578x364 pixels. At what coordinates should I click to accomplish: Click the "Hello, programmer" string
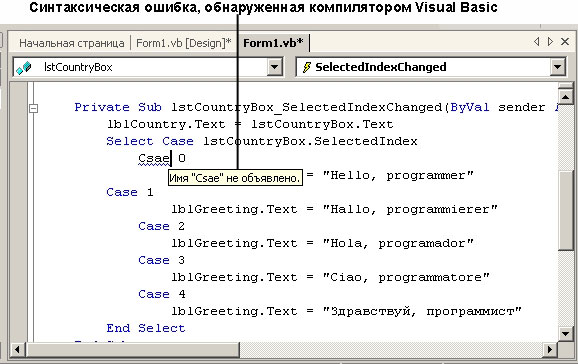[x=398, y=176]
